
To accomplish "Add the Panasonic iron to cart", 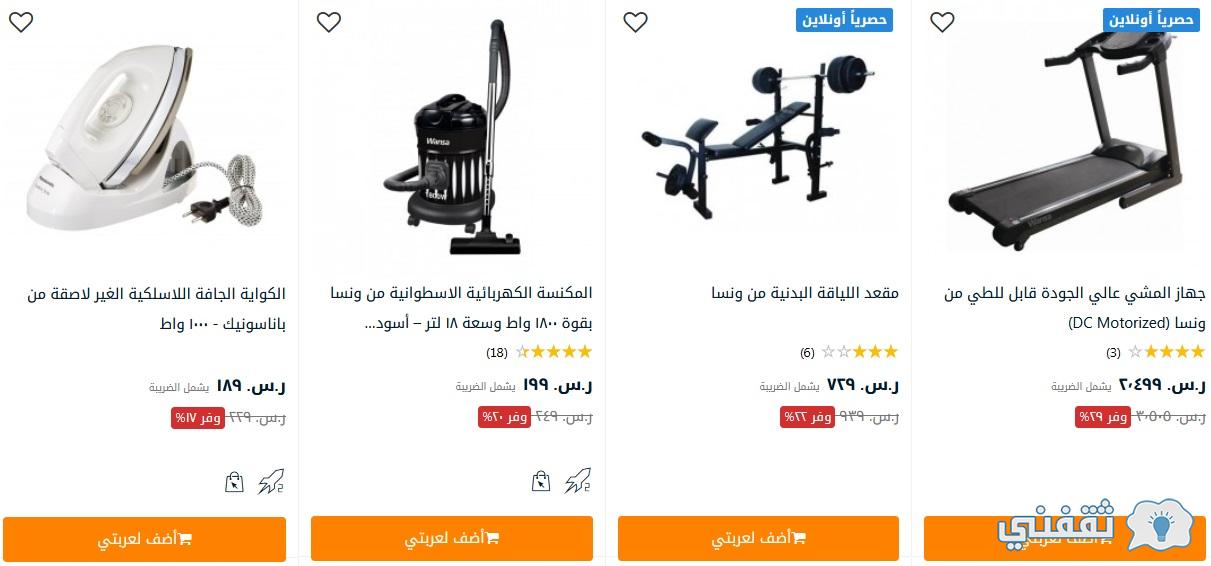I will click(144, 538).
